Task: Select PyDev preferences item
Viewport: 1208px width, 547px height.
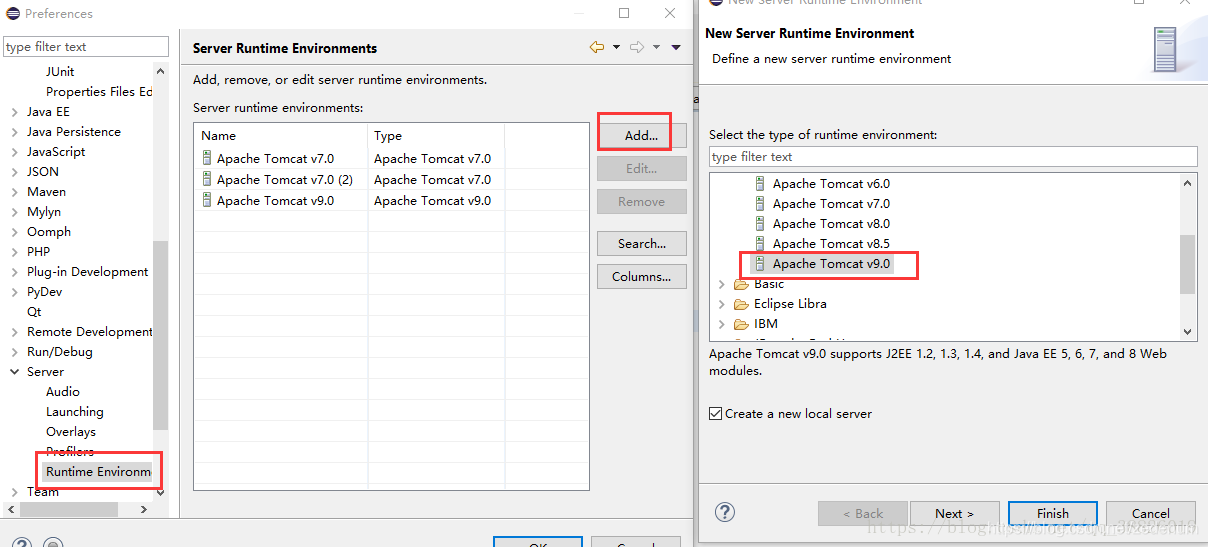Action: (45, 291)
